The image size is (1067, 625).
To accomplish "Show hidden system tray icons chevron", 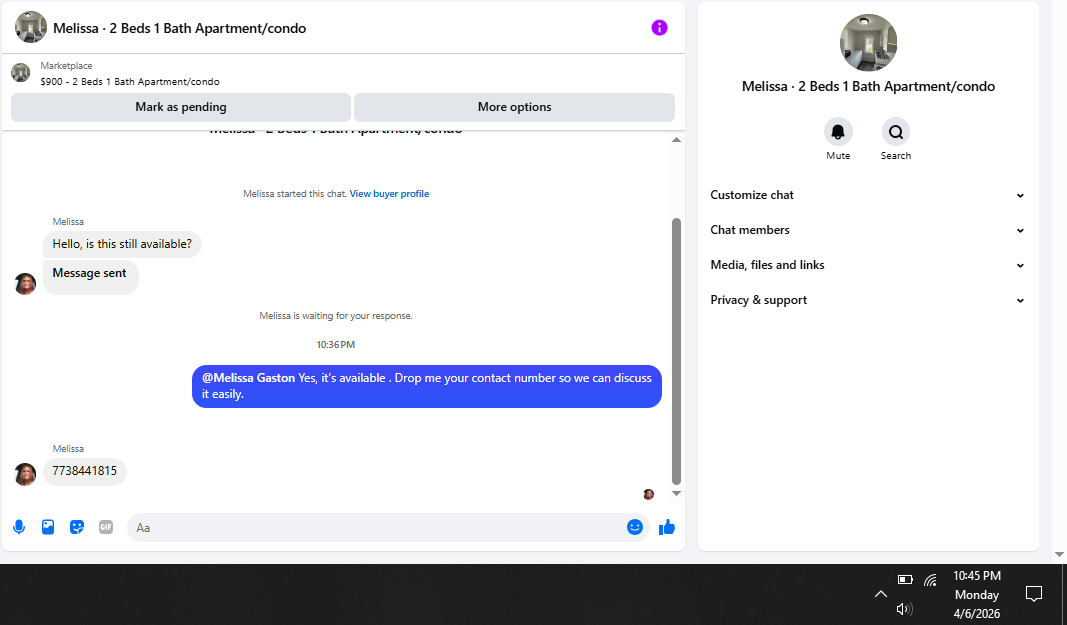I will pos(881,594).
